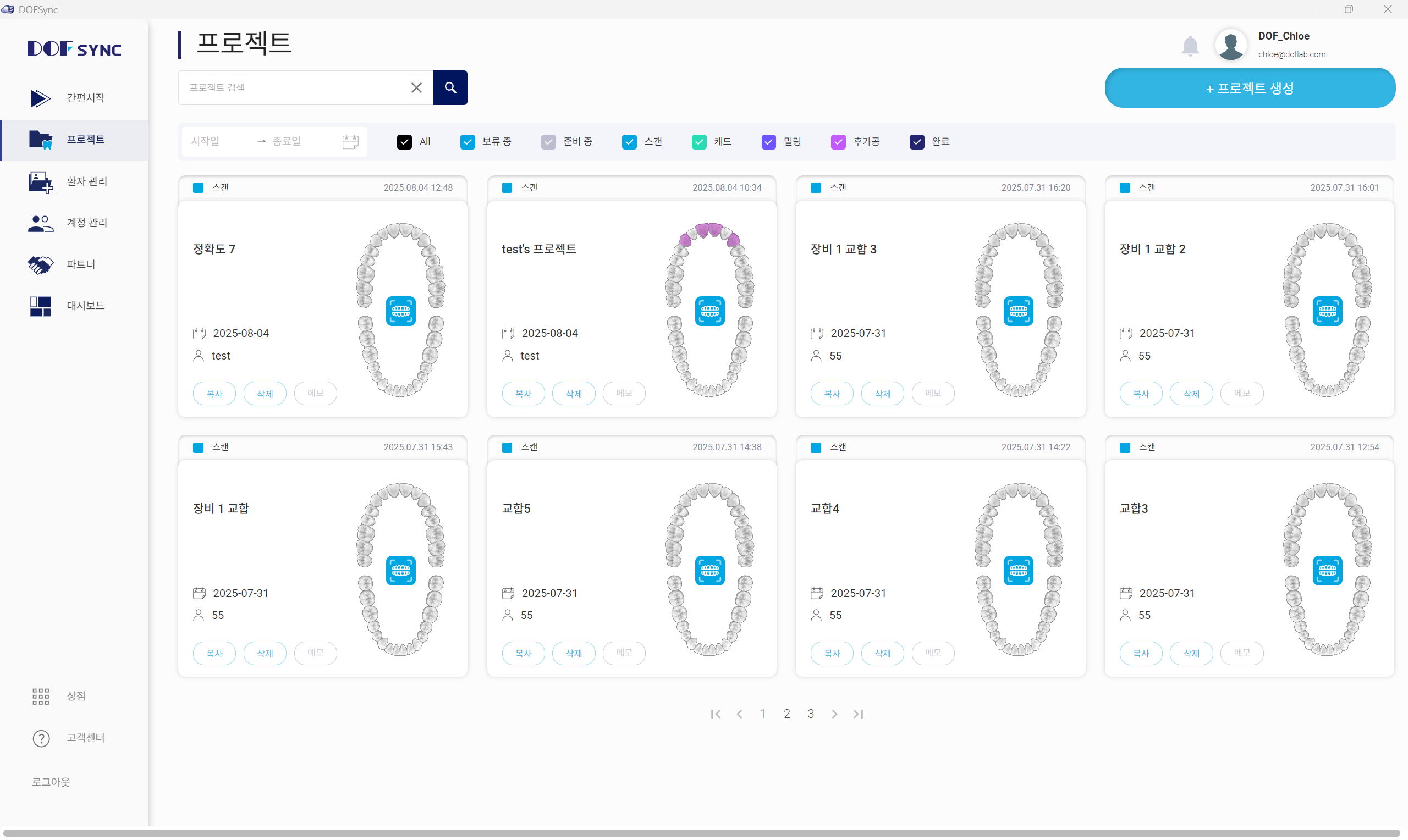Open the date range calendar icon
1408x840 pixels.
(350, 141)
